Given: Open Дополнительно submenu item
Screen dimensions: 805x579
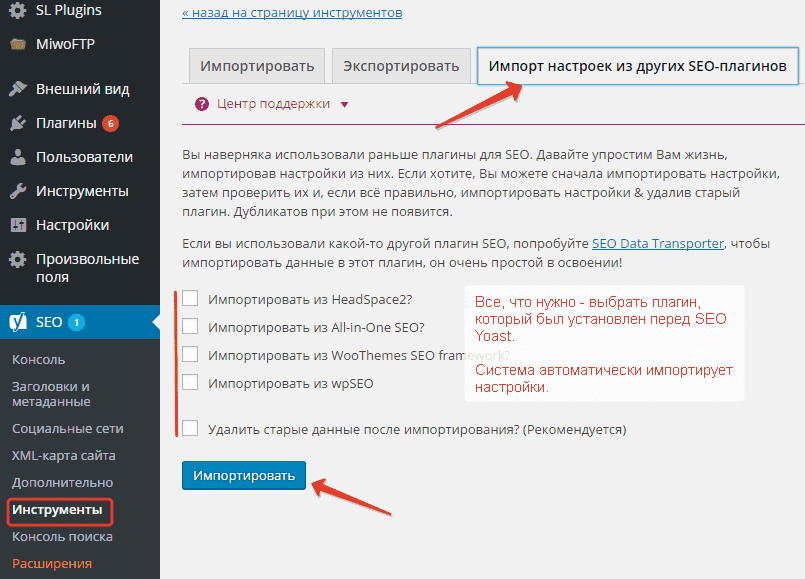Looking at the screenshot, I should pos(62,482).
